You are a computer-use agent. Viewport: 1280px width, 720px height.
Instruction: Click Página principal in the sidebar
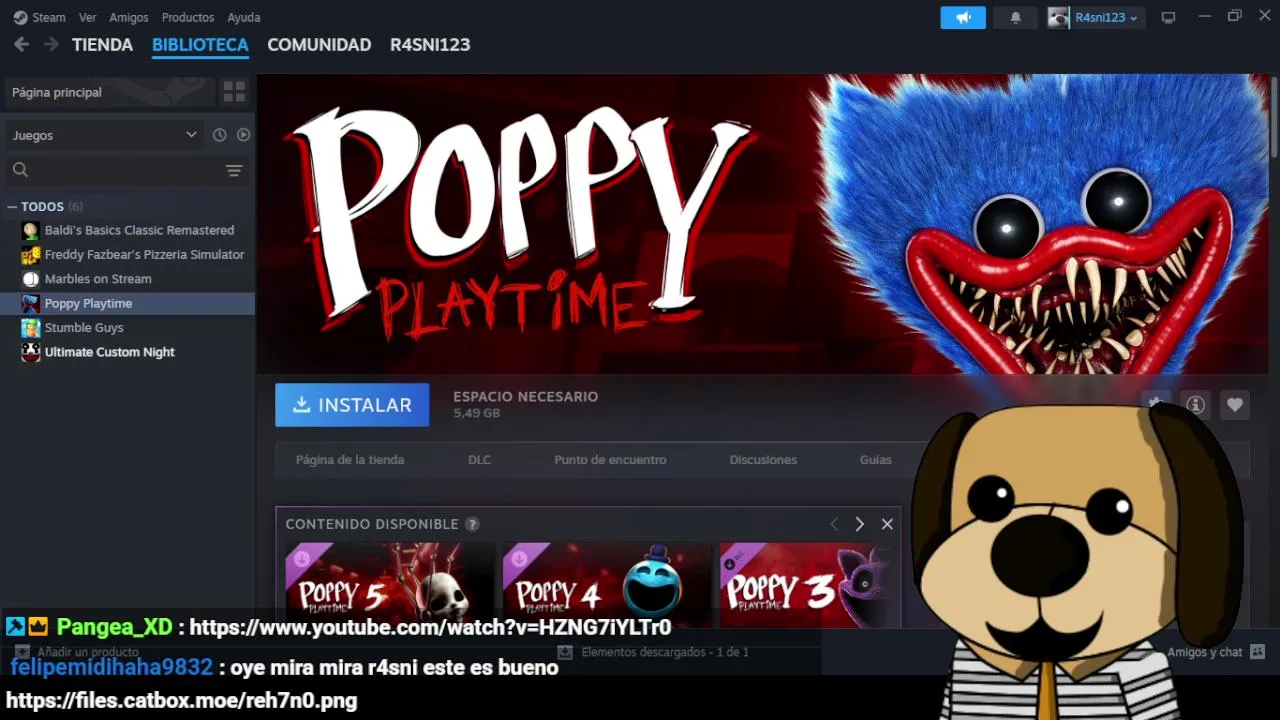(x=110, y=92)
